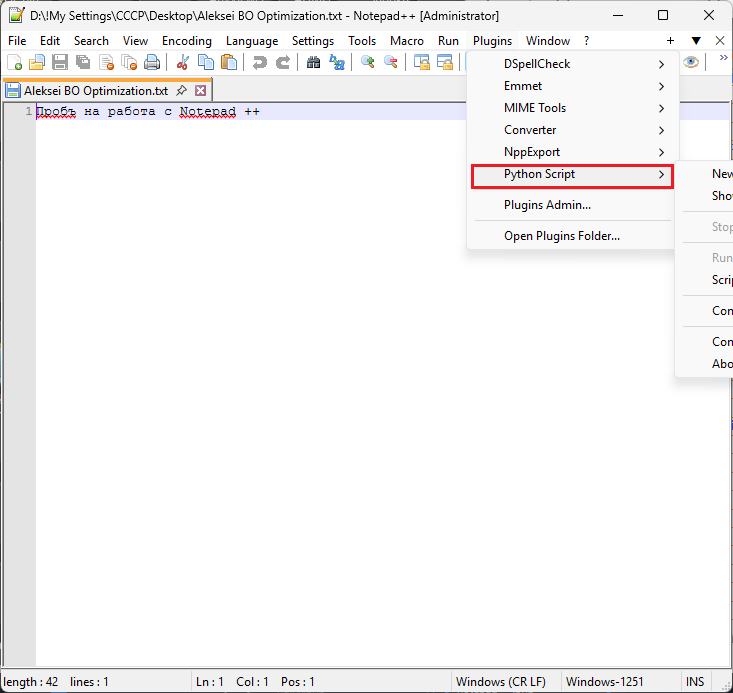Click the Close All toolbar icon
733x693 pixels.
(129, 62)
